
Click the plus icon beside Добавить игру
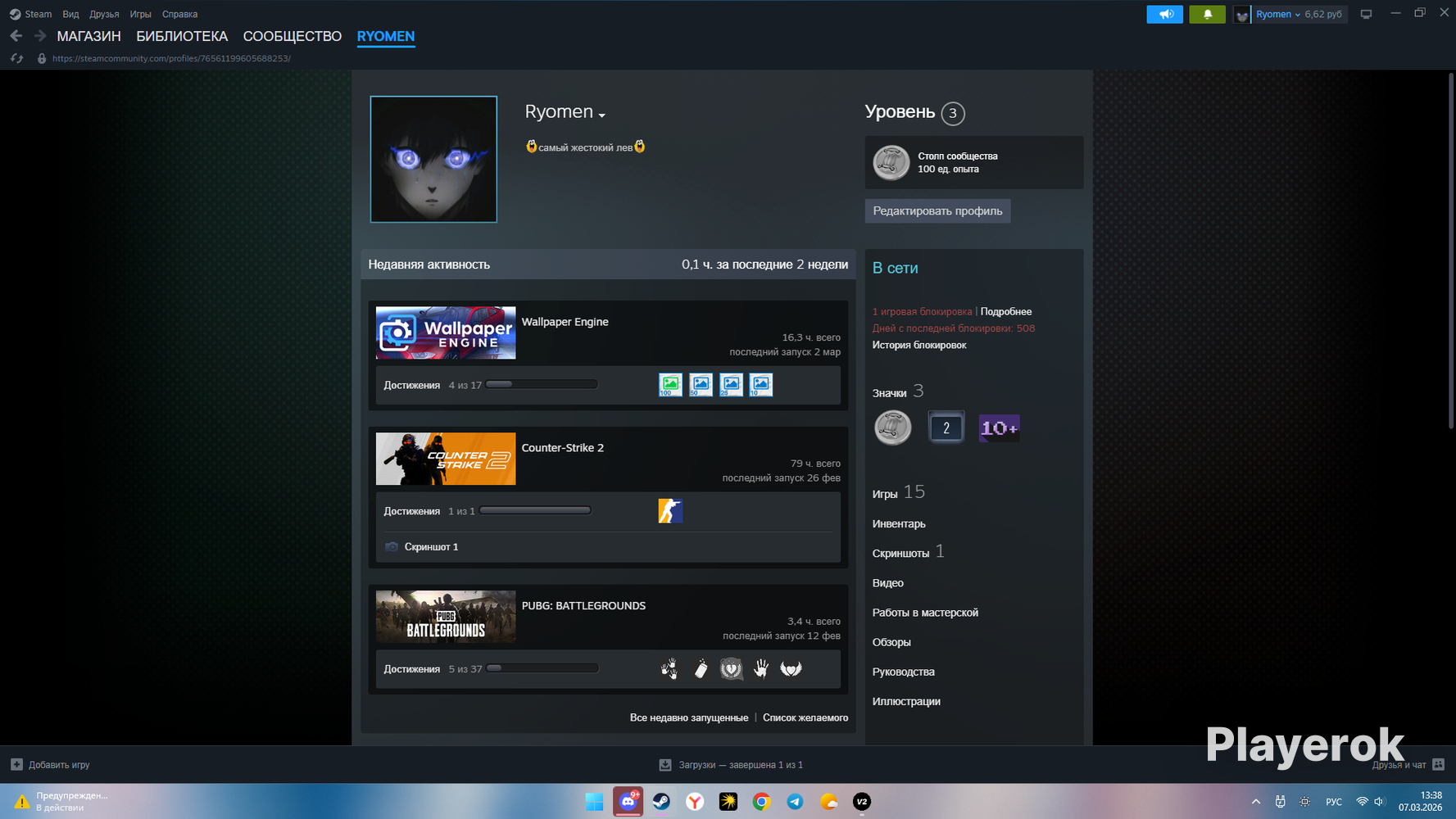tap(16, 764)
